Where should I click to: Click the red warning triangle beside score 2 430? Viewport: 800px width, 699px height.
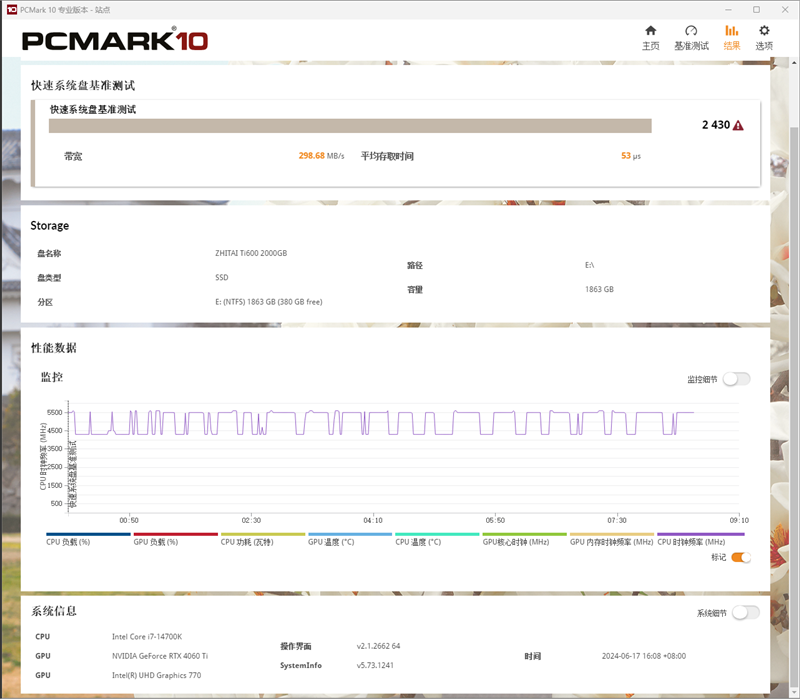click(738, 126)
